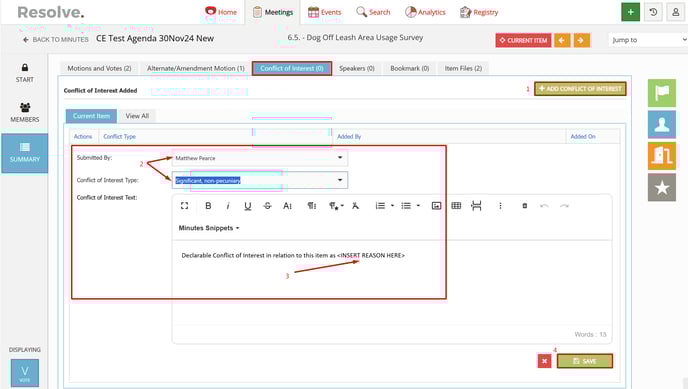Screen dimensions: 688x389
Task: Open paragraph format tool
Action: (x=312, y=206)
